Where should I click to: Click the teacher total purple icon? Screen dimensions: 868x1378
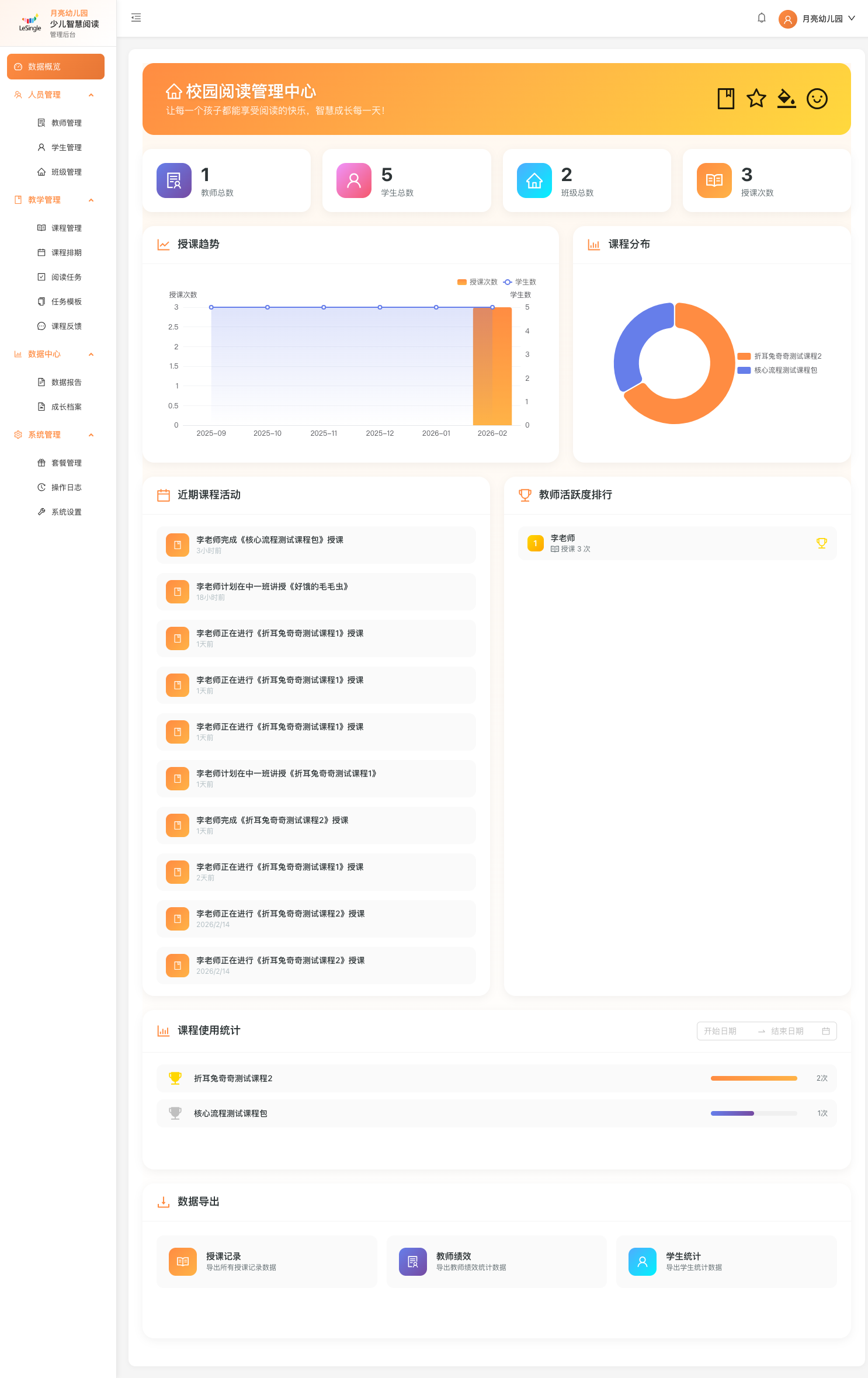pyautogui.click(x=174, y=181)
